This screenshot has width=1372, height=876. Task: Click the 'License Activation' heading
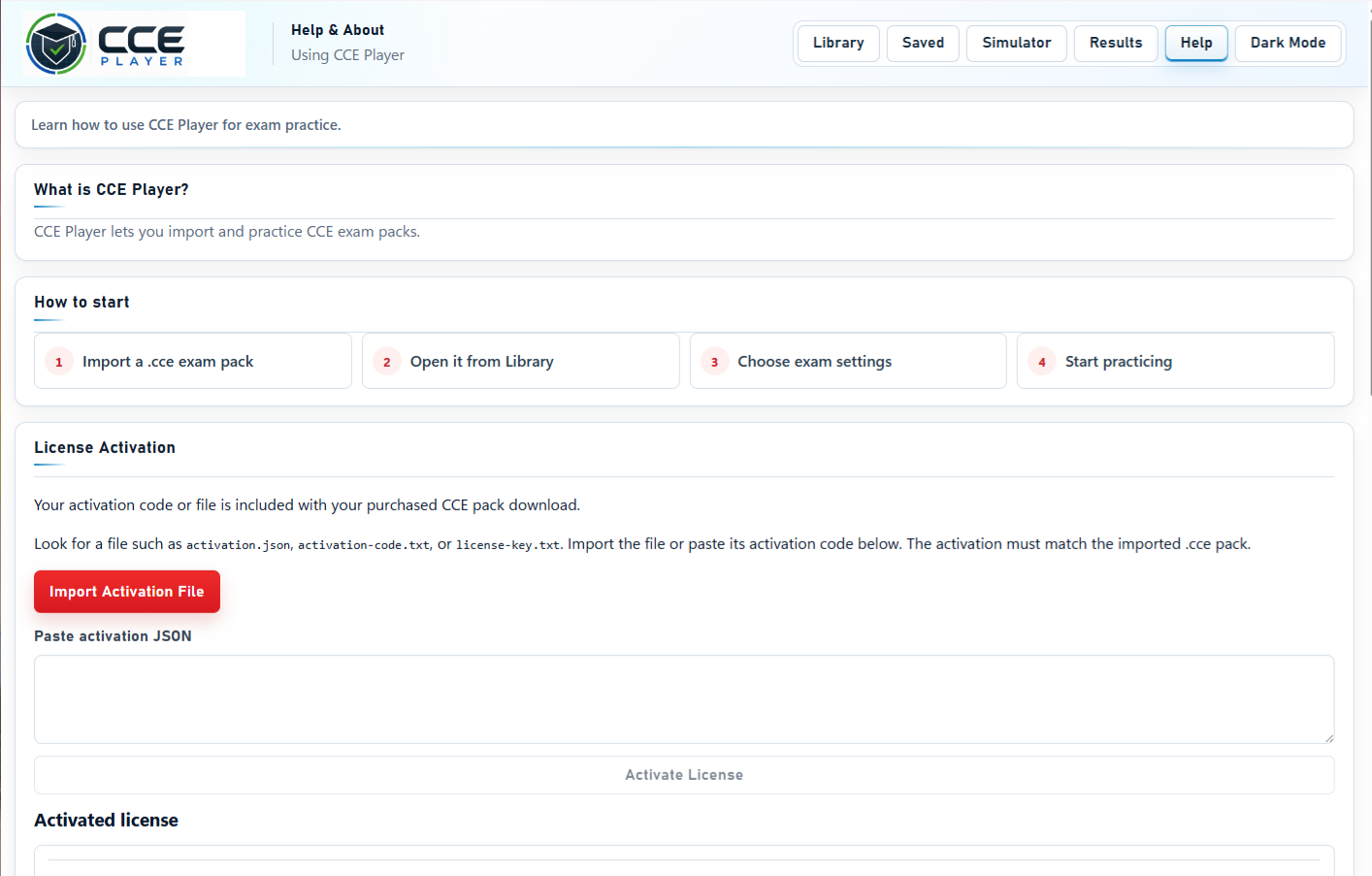(x=105, y=447)
